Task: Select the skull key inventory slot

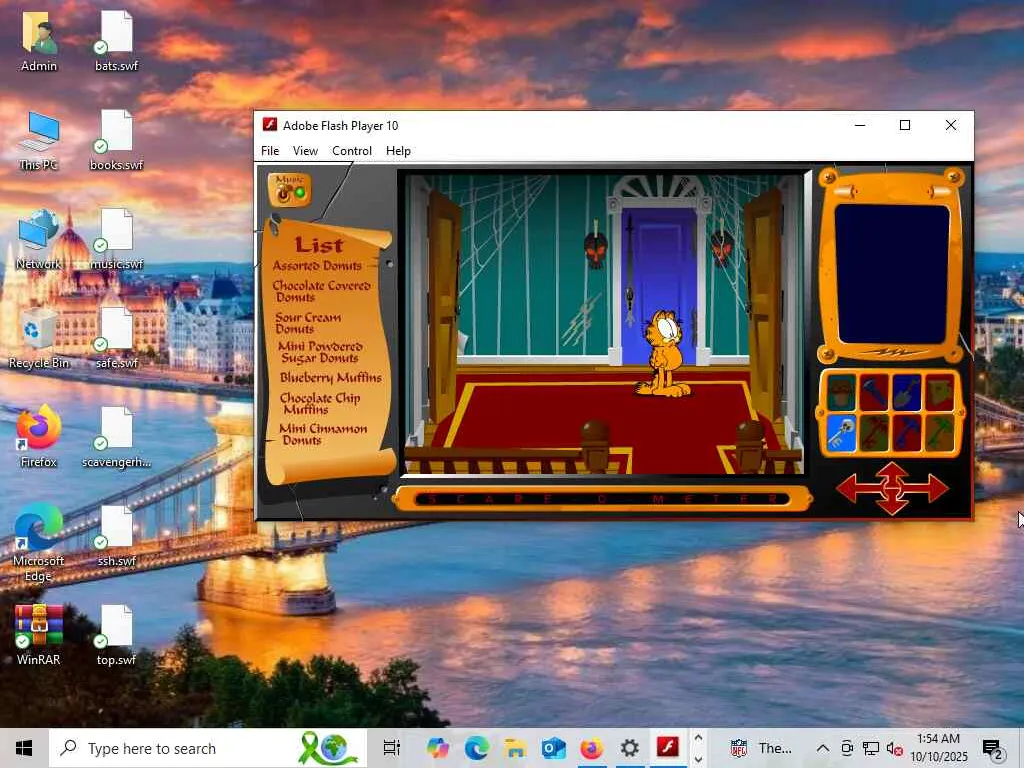Action: point(840,433)
